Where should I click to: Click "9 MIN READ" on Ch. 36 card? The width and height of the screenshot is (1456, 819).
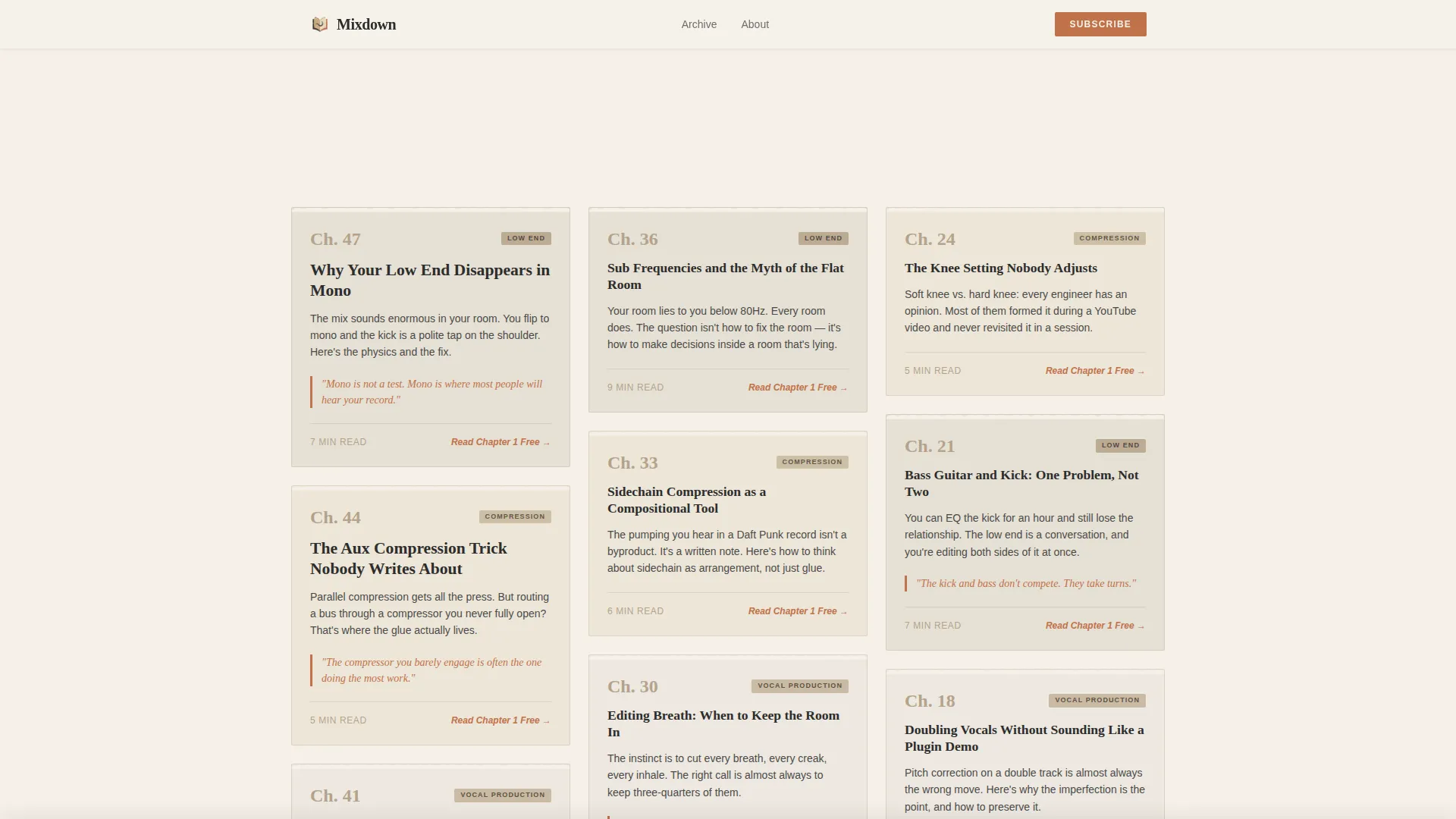click(x=635, y=388)
